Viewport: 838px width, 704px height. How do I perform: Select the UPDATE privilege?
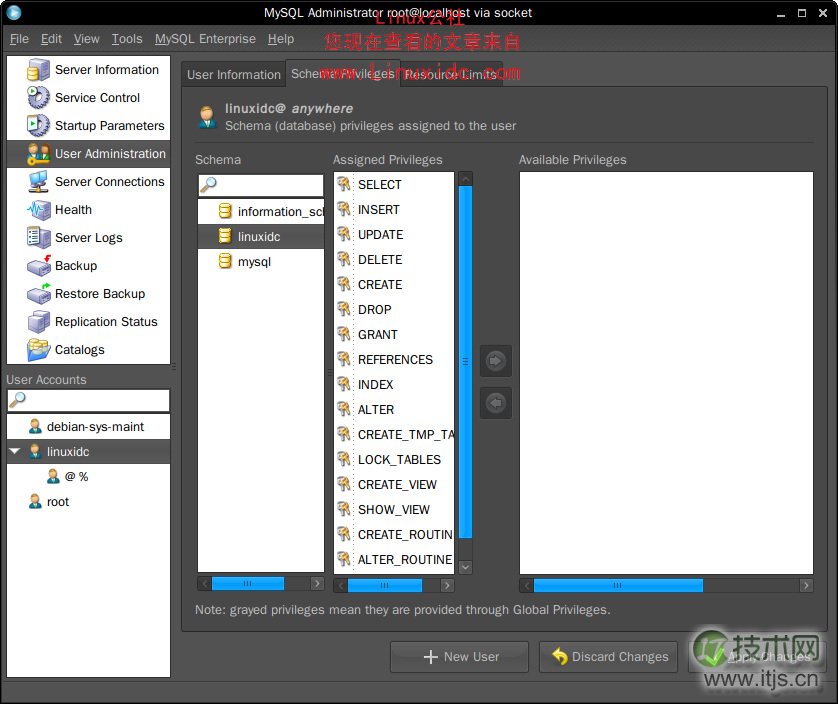[394, 235]
